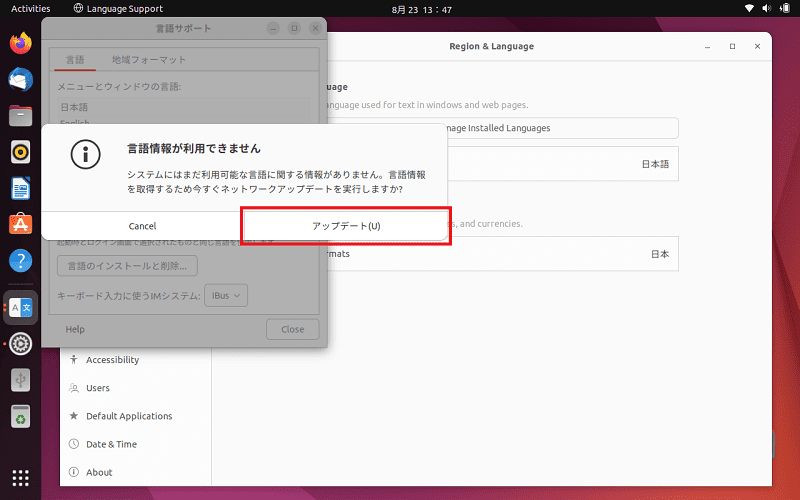
Task: Show Applications grid button
Action: pos(20,478)
